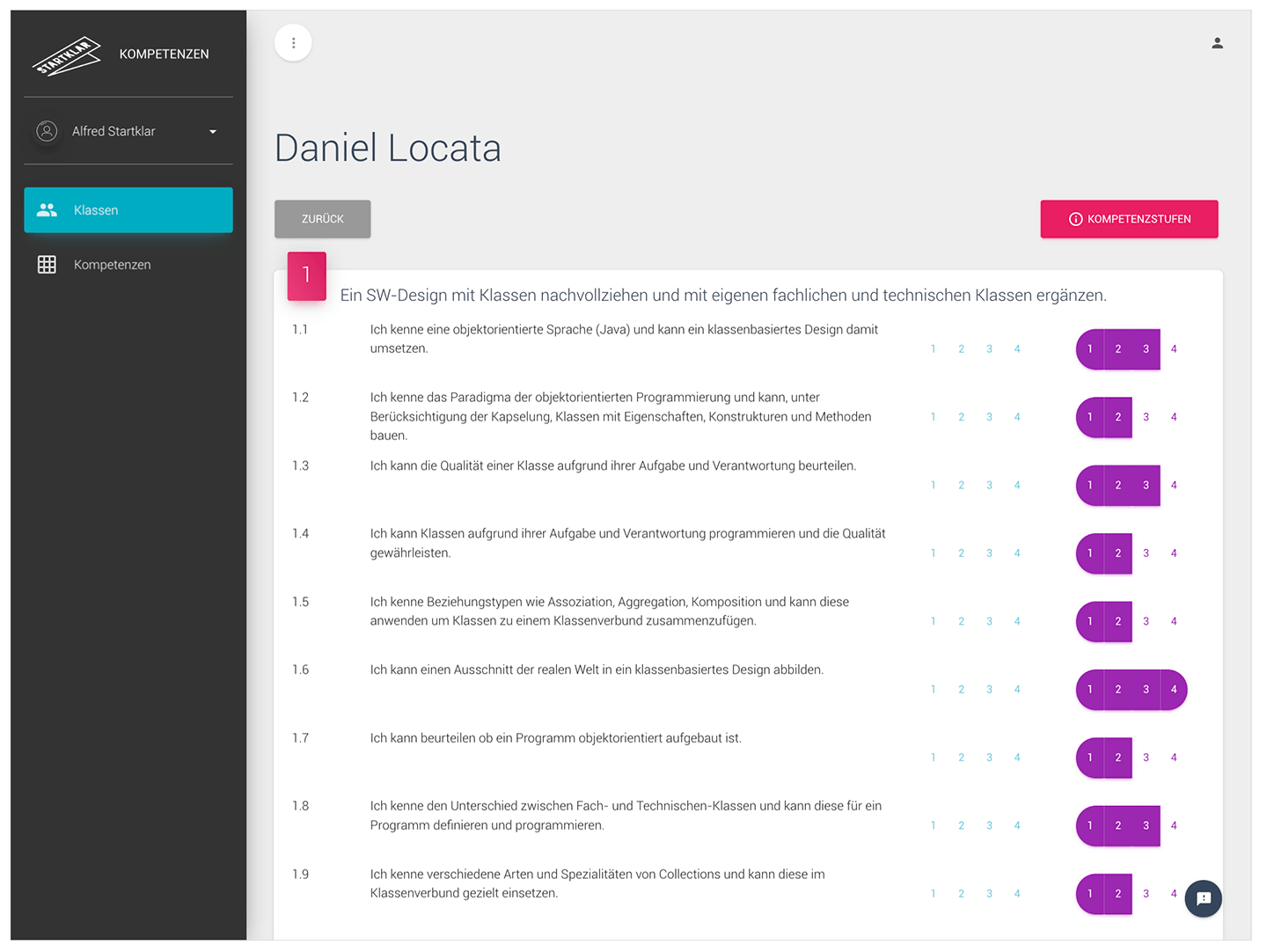Set purple level 1 for competency 1.7
Viewport: 1267px width, 952px height.
[1090, 758]
